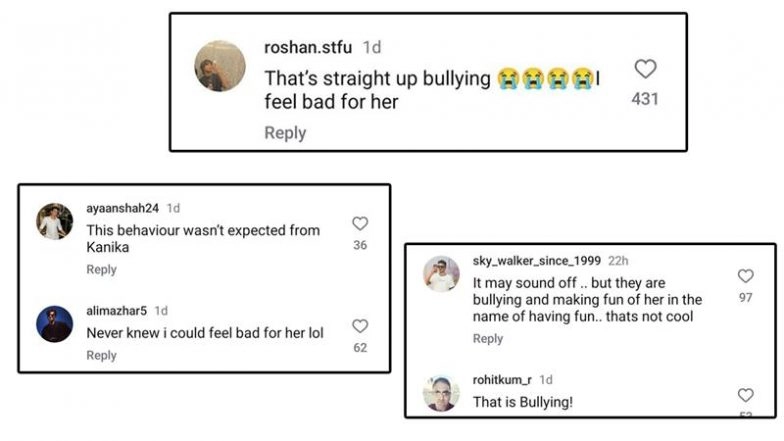Screen dimensions: 784x441
Task: Open rohitkum_r's profile picture
Action: (x=441, y=393)
